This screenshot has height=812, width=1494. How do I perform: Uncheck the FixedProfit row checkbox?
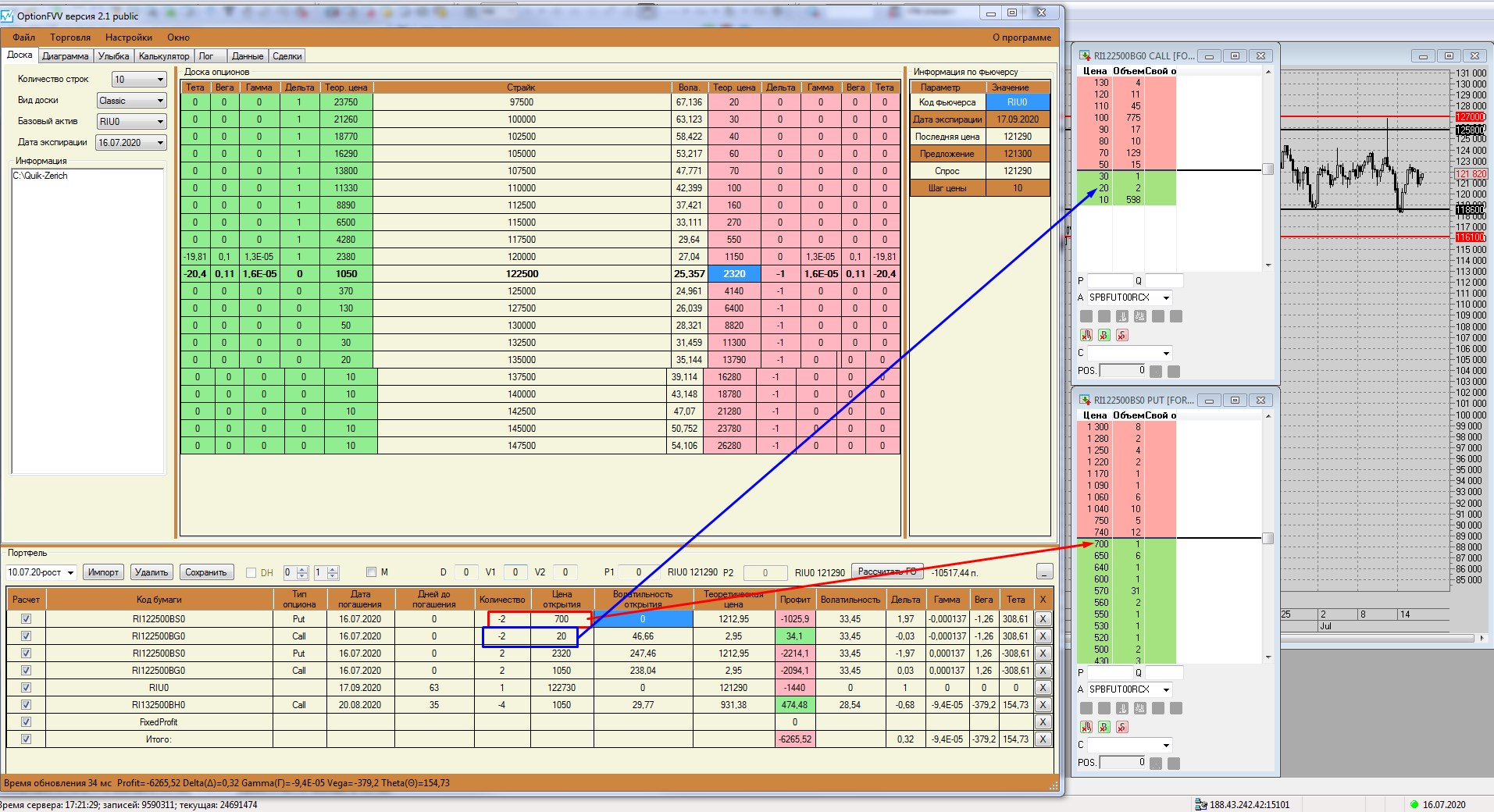pos(26,721)
